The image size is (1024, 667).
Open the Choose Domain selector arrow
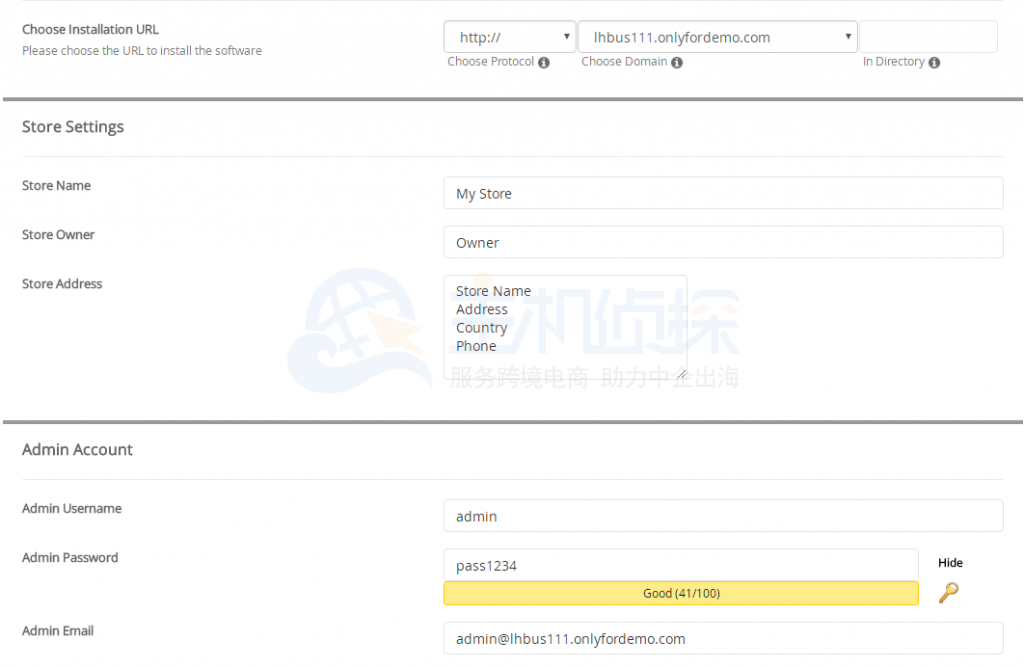coord(847,36)
